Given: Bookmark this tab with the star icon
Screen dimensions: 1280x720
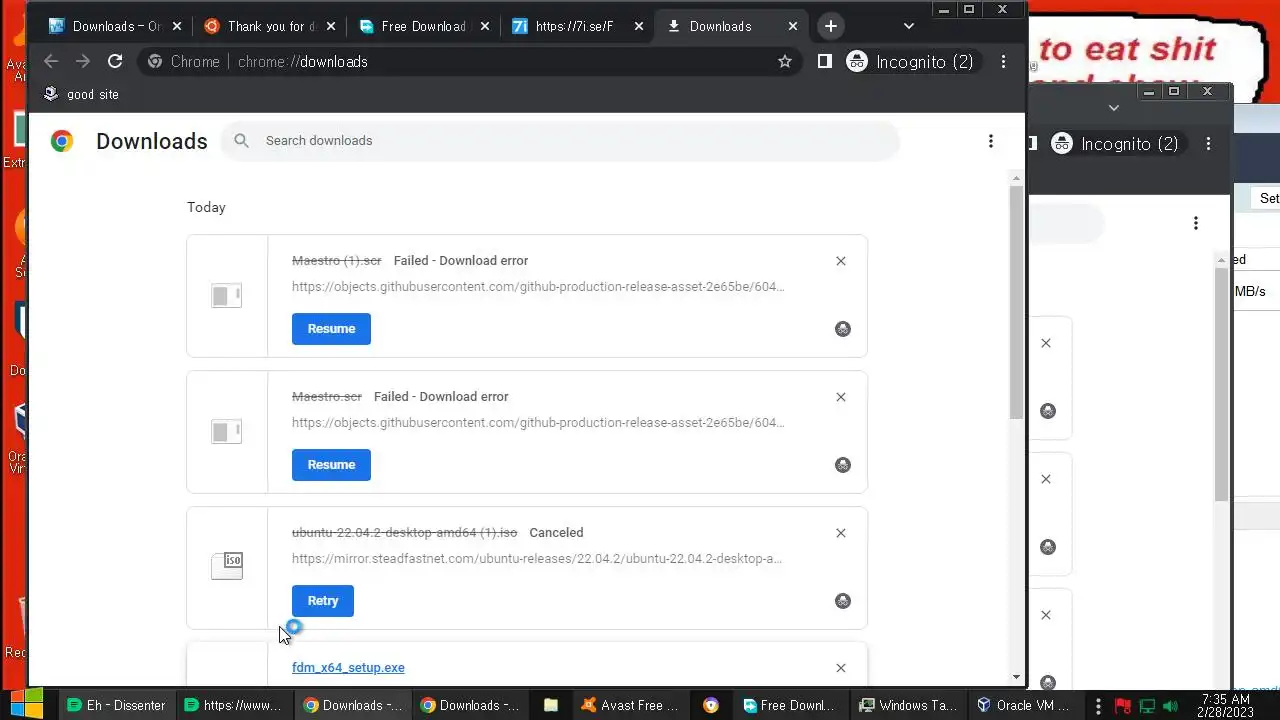Looking at the screenshot, I should click(x=785, y=61).
